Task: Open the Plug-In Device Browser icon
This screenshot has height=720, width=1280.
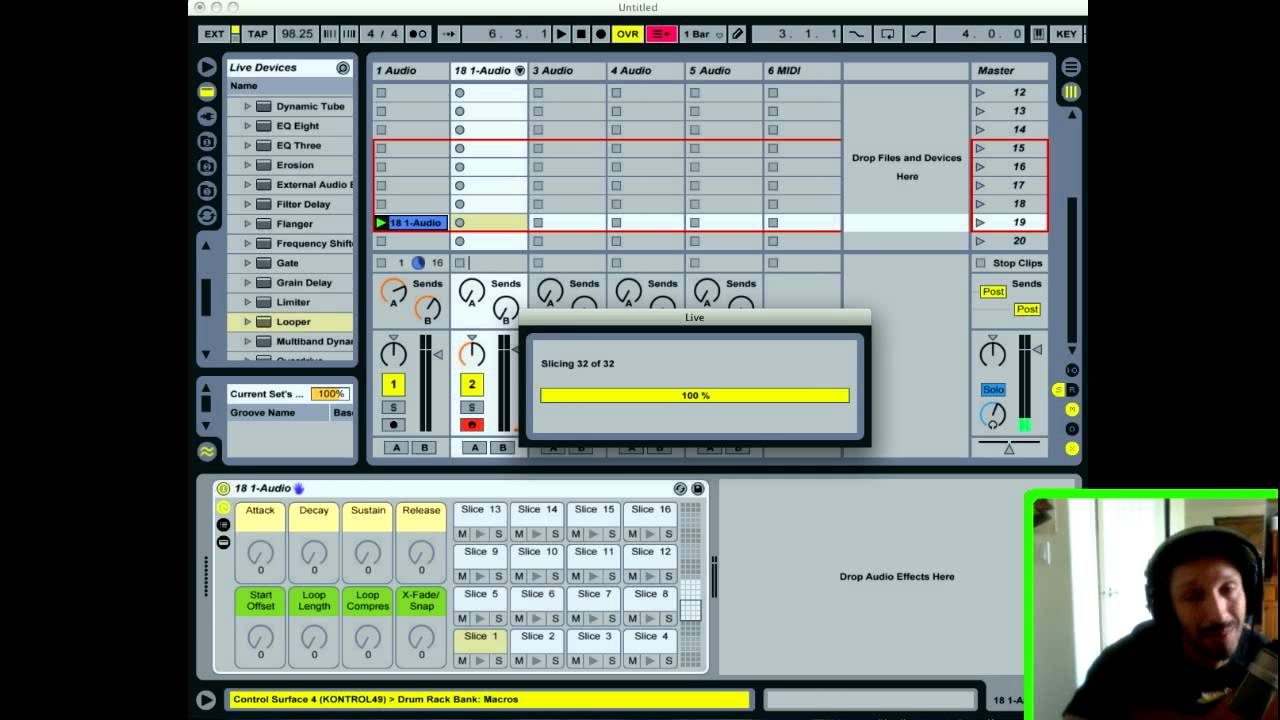Action: (207, 116)
